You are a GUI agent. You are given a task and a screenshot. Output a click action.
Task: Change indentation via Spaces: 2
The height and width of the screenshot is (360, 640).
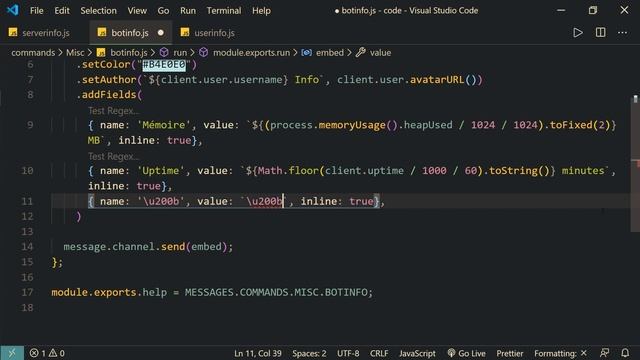pyautogui.click(x=309, y=353)
